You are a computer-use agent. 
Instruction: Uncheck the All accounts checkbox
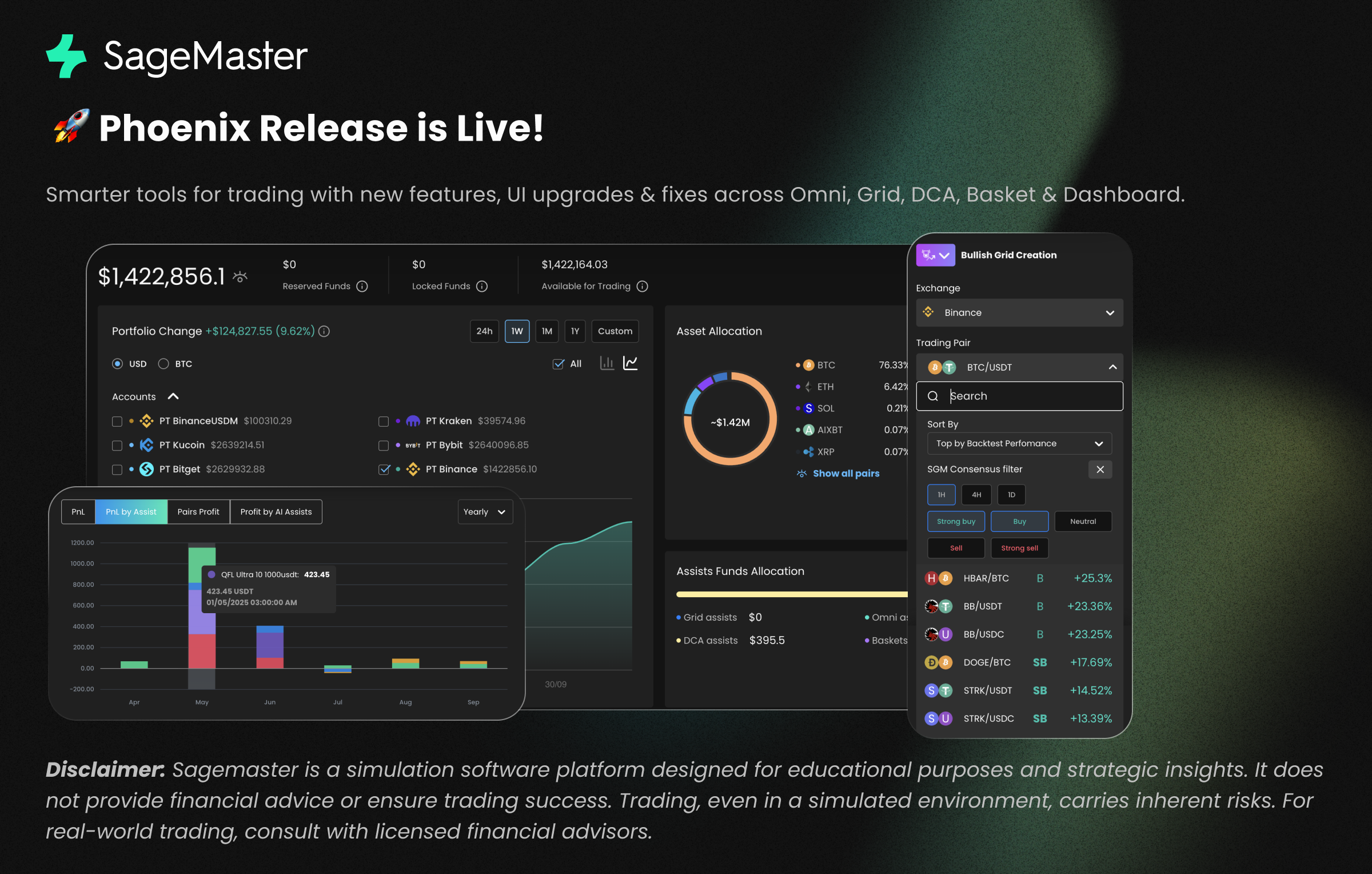point(559,364)
